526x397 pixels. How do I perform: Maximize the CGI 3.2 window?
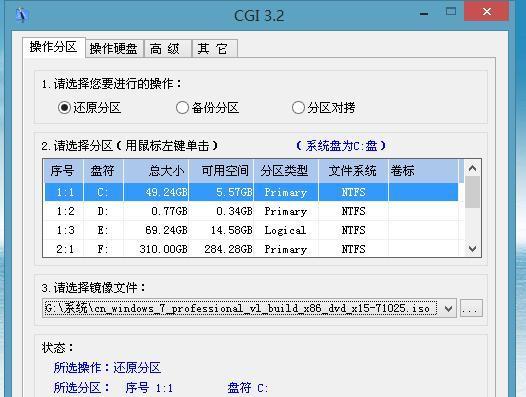pos(451,12)
